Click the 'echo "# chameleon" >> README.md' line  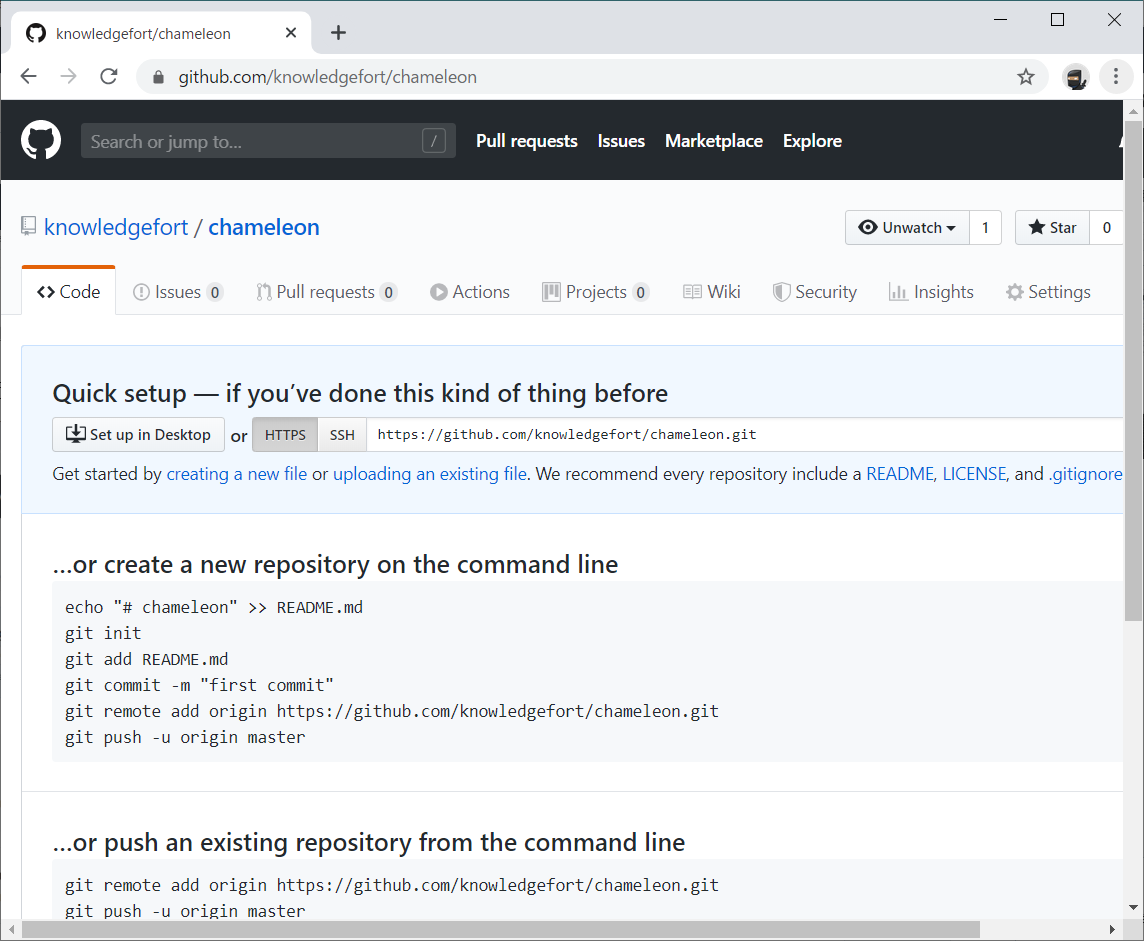(214, 608)
